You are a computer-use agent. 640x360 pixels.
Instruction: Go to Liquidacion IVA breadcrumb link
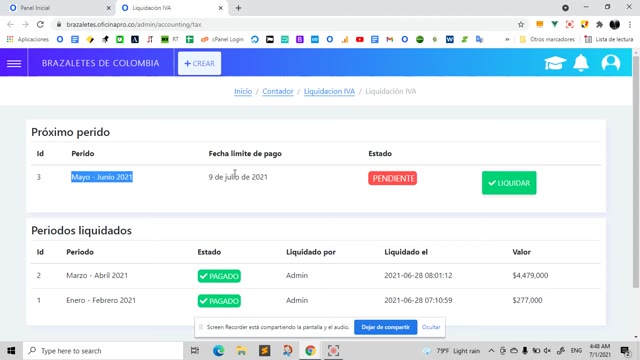(x=329, y=91)
